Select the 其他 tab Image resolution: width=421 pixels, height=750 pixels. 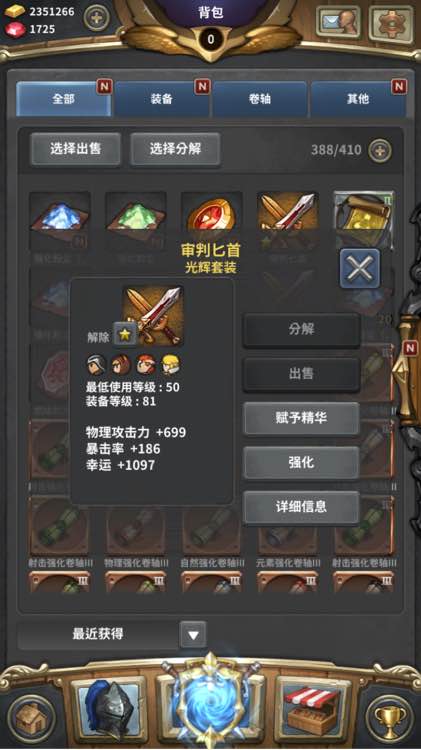click(358, 99)
